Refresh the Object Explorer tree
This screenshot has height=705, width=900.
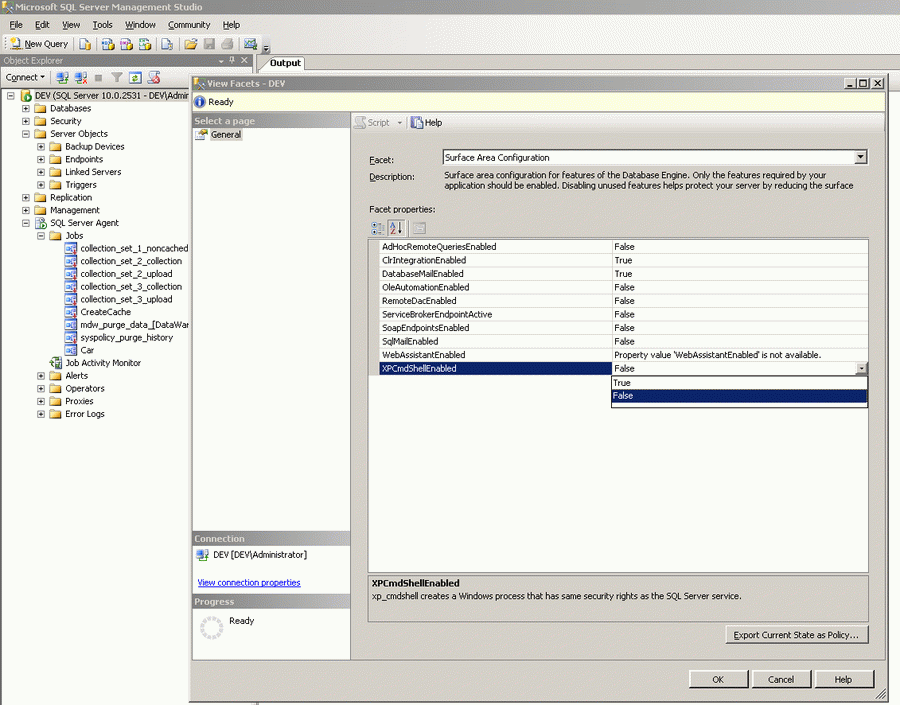coord(135,78)
